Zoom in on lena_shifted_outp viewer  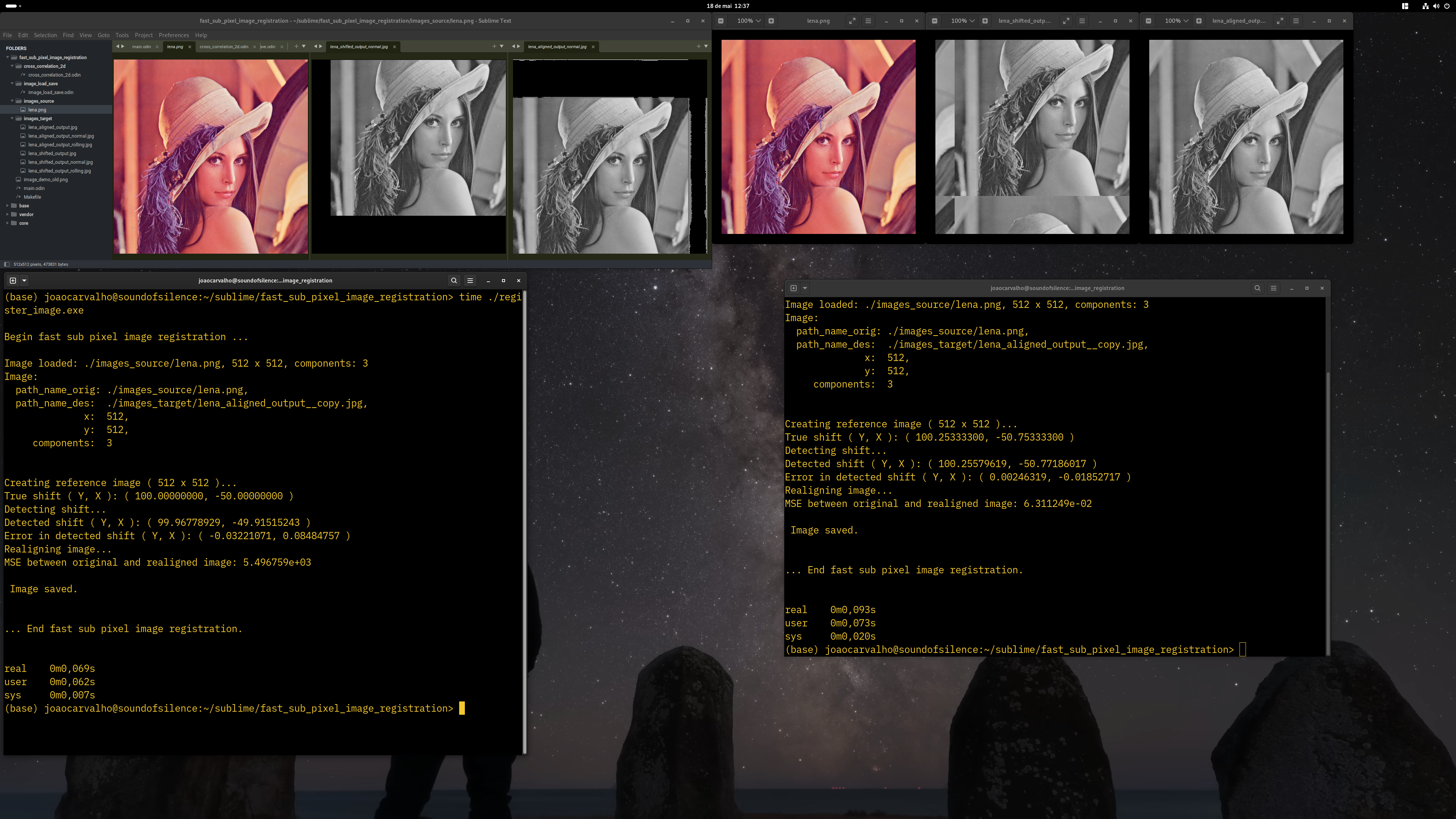point(985,21)
